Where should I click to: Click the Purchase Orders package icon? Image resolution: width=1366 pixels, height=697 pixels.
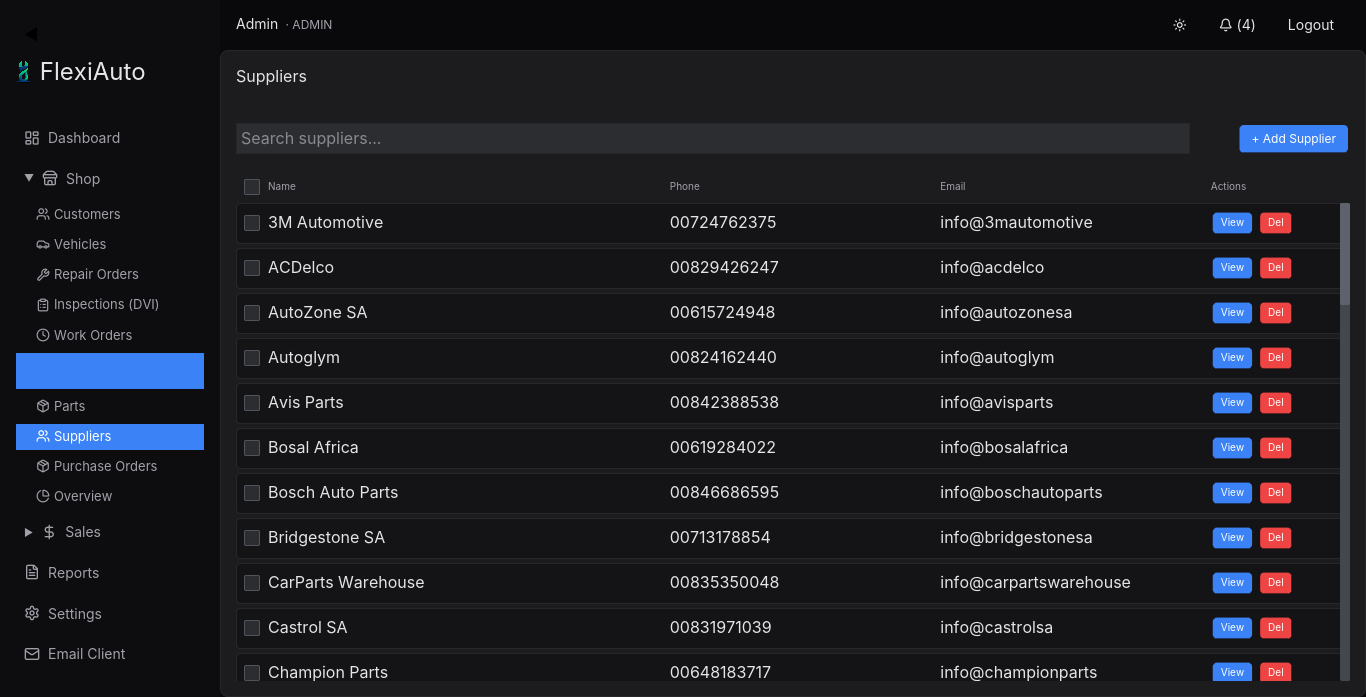(x=43, y=466)
